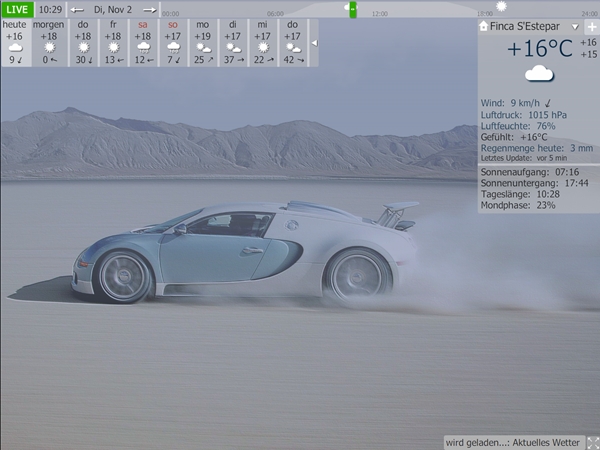The image size is (600, 450).
Task: Click the 18:00 mark on the timeline
Action: coord(485,14)
